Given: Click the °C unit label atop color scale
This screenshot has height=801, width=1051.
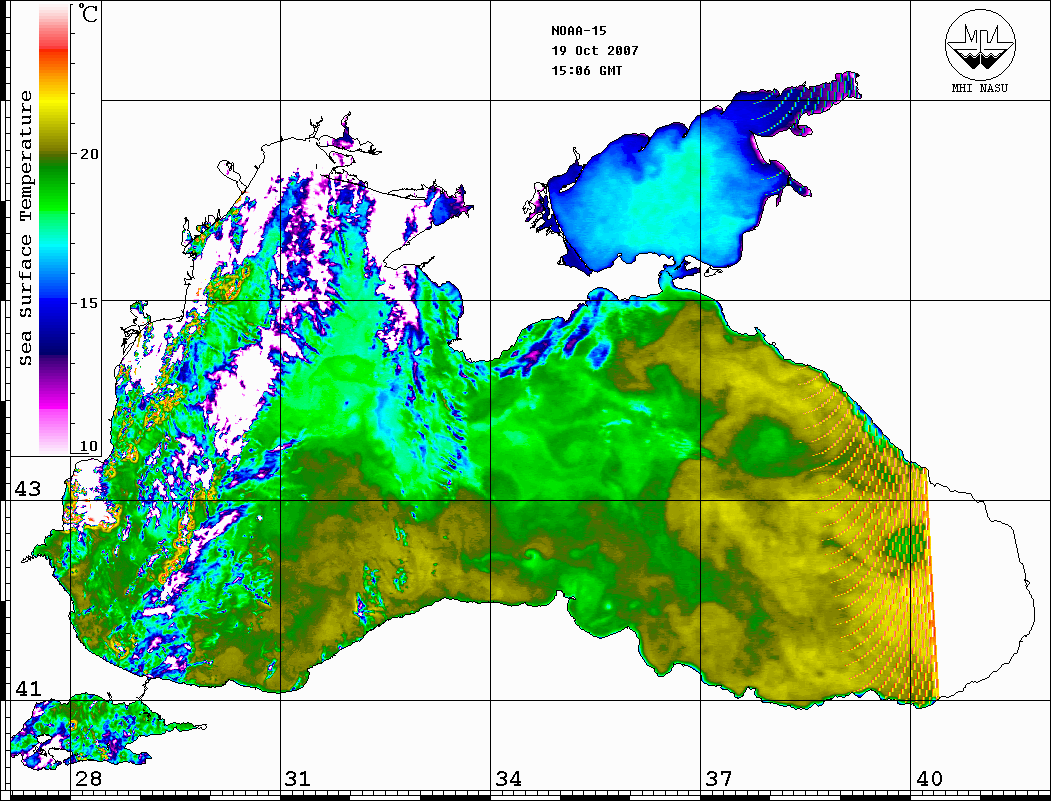Looking at the screenshot, I should click(x=89, y=16).
